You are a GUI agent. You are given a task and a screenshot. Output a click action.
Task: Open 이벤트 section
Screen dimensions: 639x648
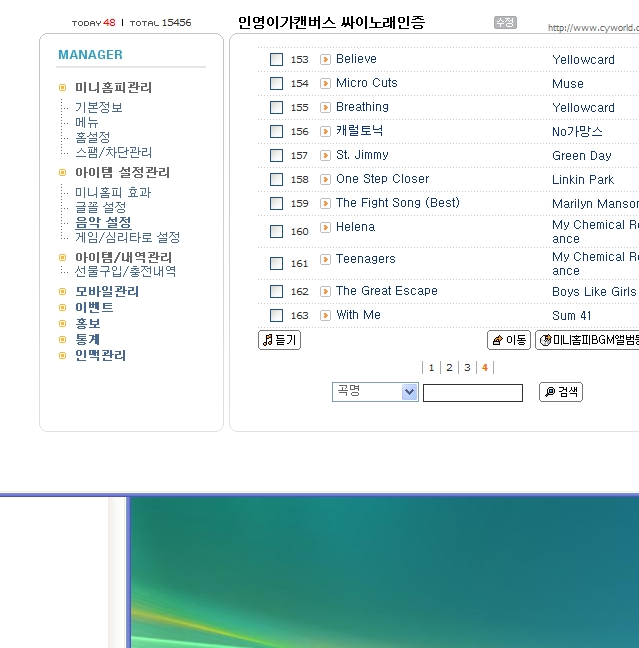[94, 307]
